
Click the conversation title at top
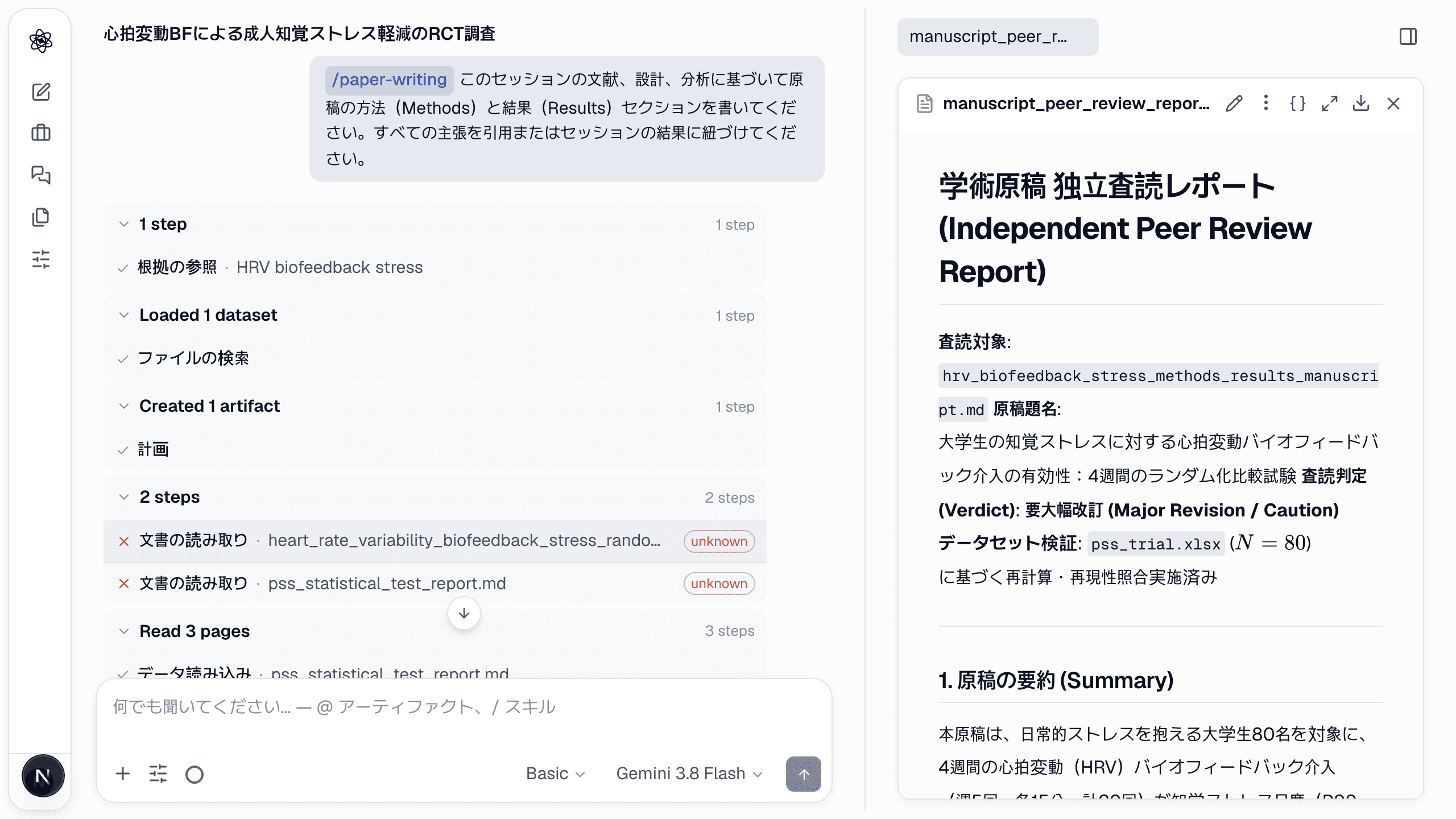[299, 34]
